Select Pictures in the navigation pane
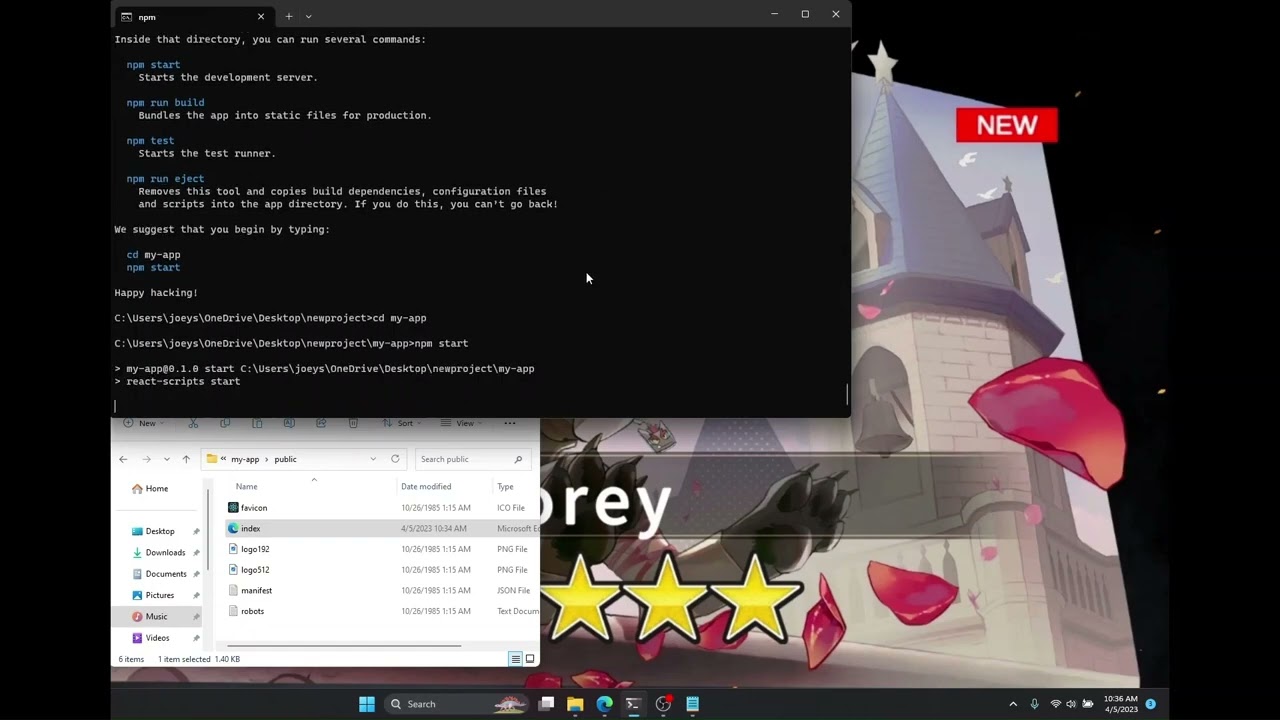Screen dimensions: 1280x720 160,595
